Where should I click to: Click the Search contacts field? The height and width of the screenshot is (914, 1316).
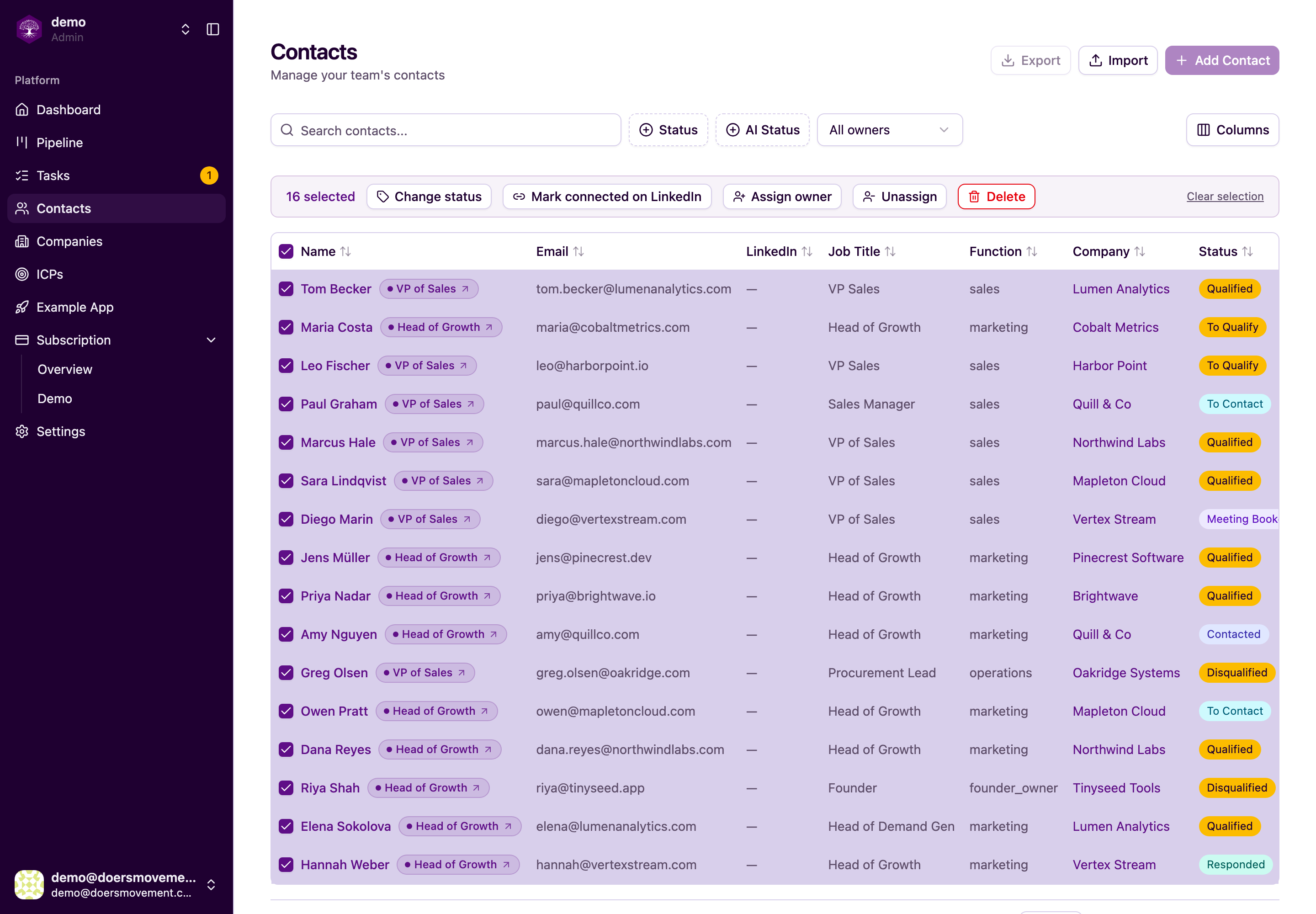click(446, 130)
